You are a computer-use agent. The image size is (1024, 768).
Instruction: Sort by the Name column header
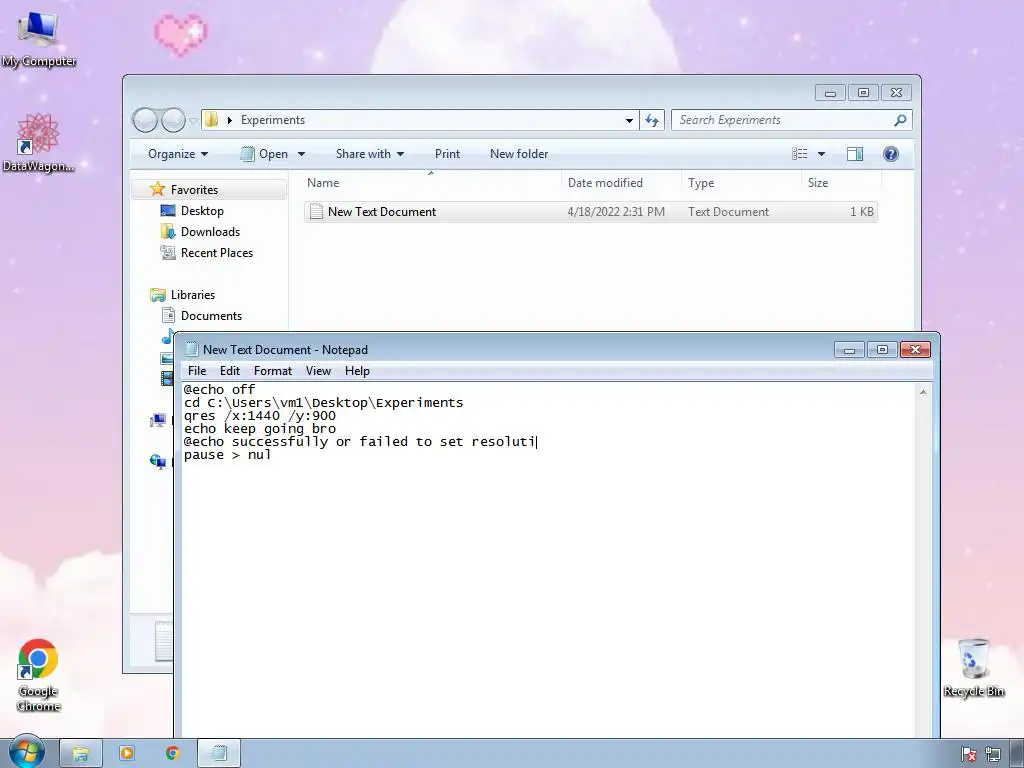pos(431,183)
